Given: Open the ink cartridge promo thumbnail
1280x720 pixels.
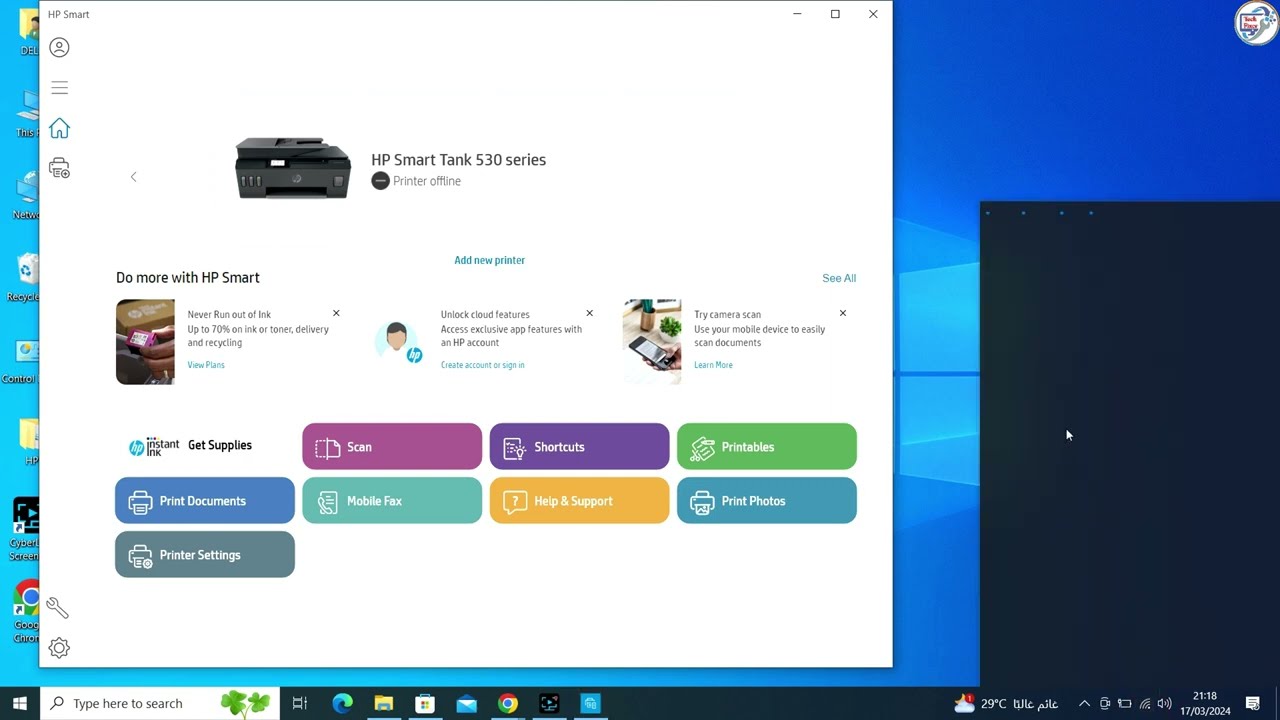Looking at the screenshot, I should [x=145, y=342].
